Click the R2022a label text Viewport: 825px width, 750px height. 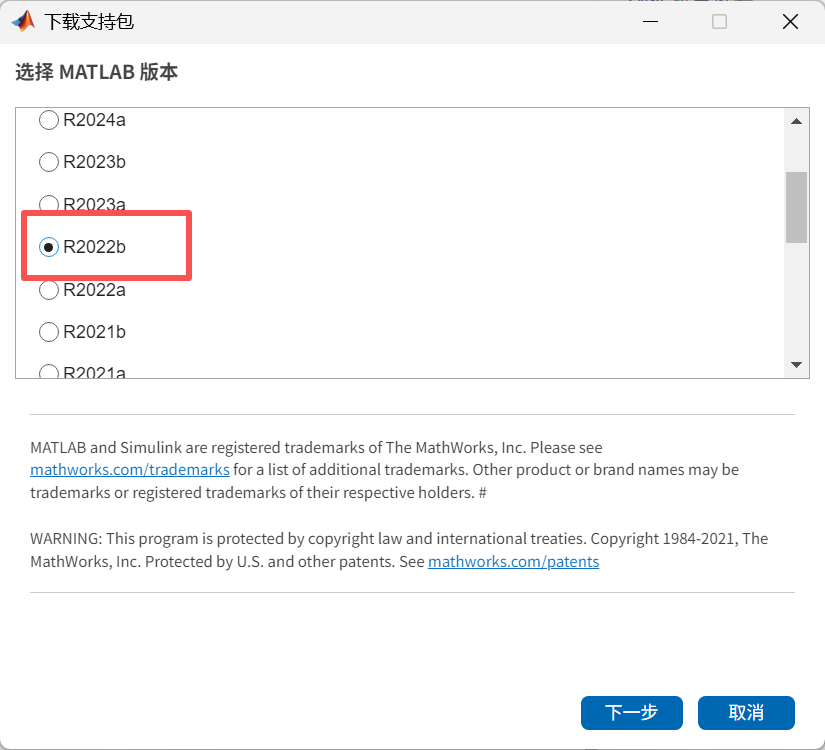pyautogui.click(x=94, y=289)
